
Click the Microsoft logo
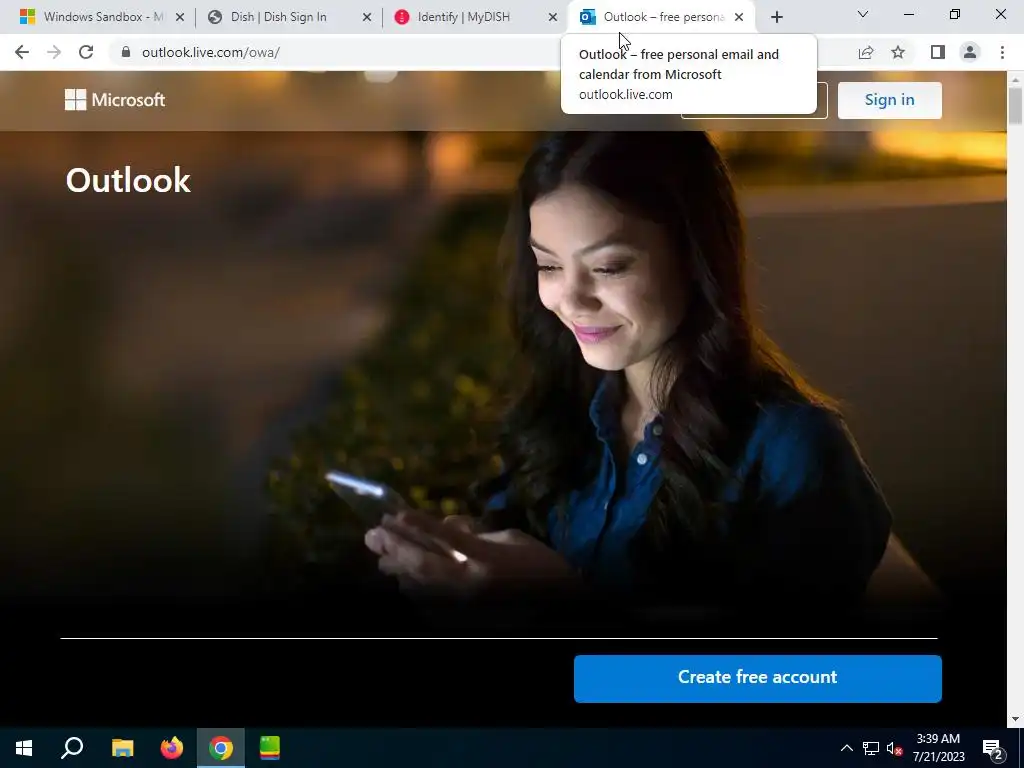point(115,100)
